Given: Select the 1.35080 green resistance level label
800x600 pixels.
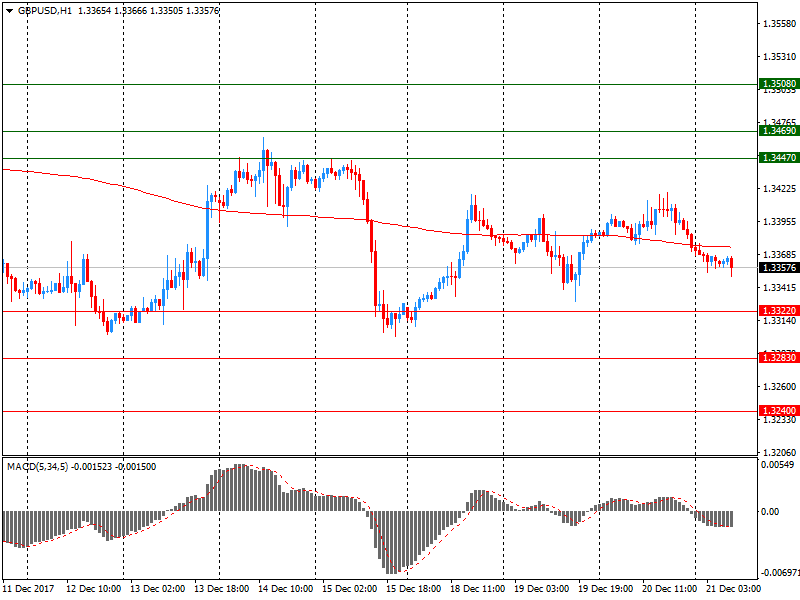Looking at the screenshot, I should (x=779, y=84).
